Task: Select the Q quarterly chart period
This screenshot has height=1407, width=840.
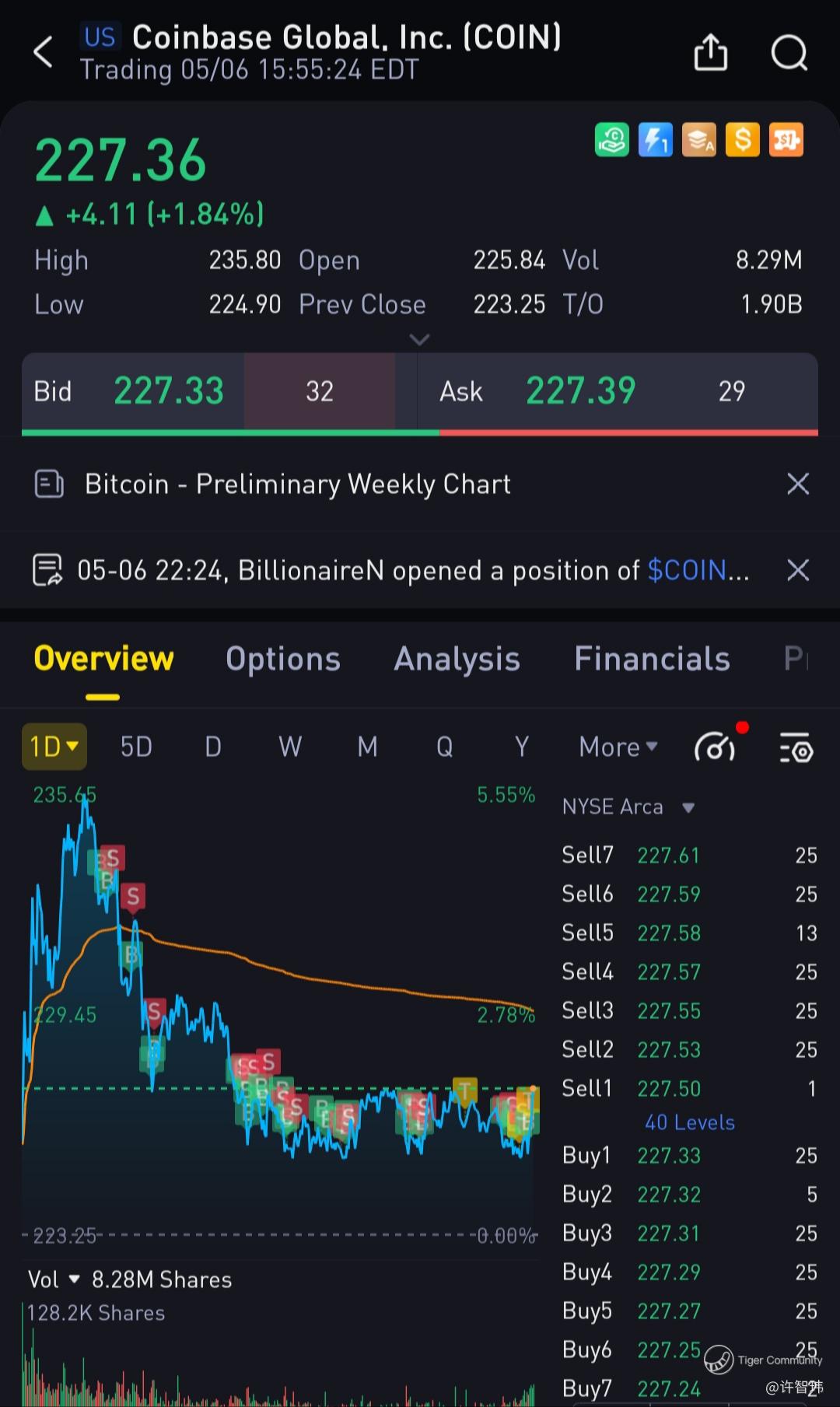Action: 444,747
